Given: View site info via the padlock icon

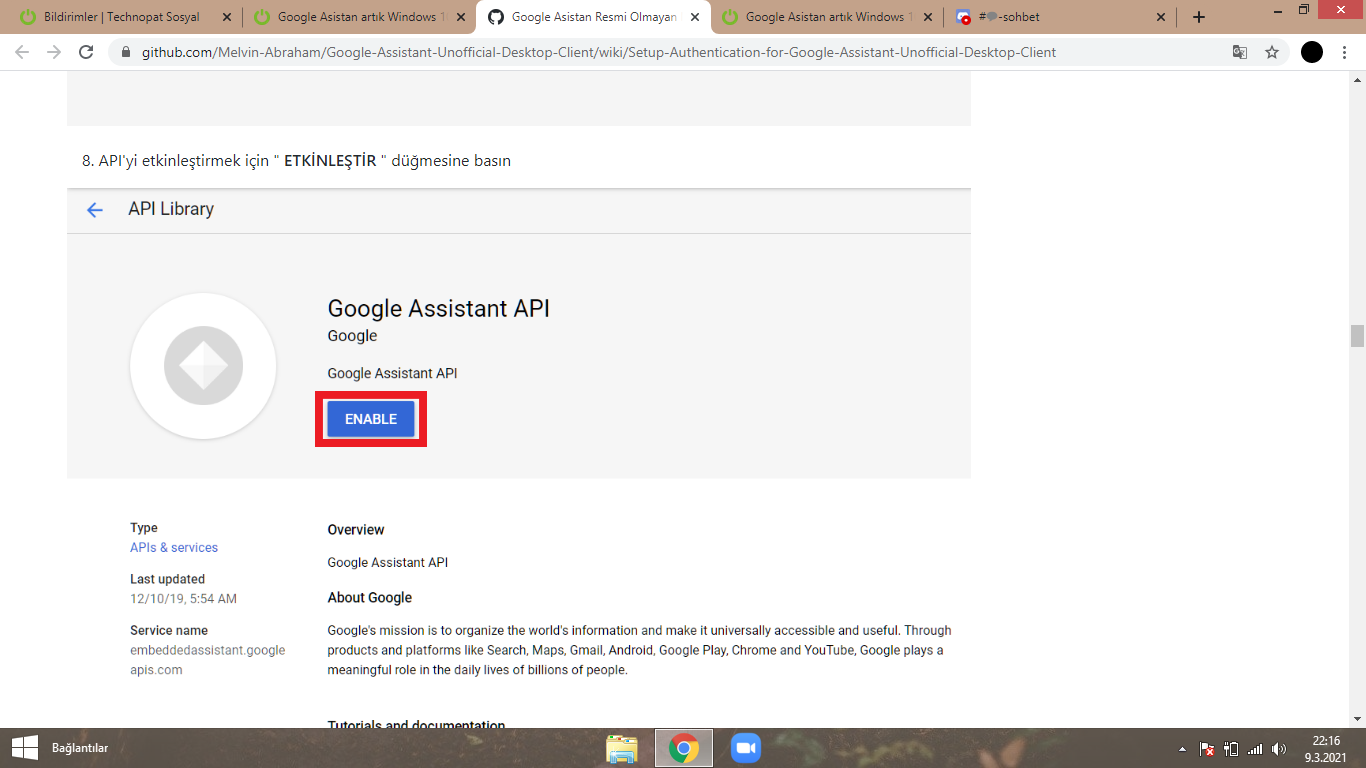Looking at the screenshot, I should click(126, 52).
